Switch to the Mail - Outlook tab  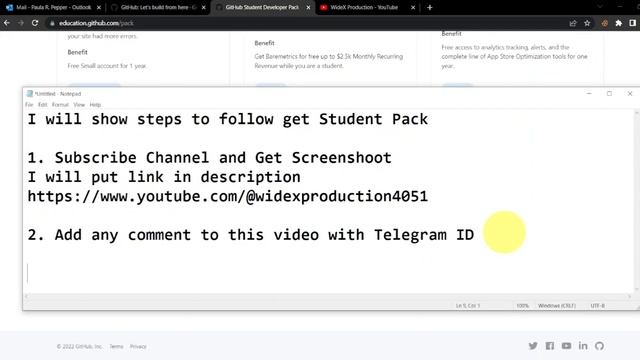53,7
